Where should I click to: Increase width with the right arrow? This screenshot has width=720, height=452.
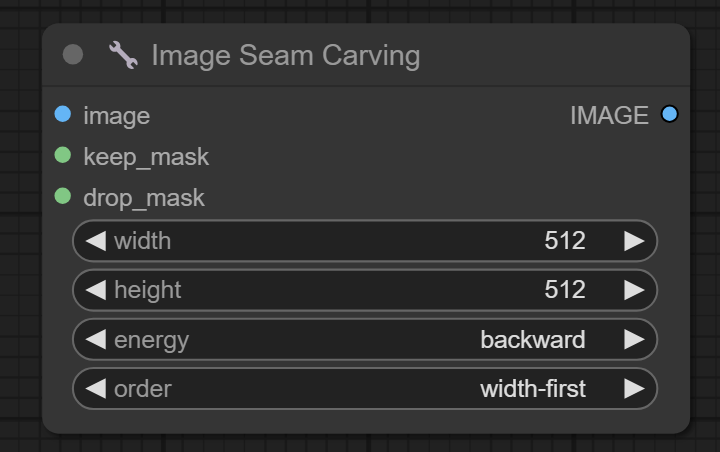coord(634,241)
